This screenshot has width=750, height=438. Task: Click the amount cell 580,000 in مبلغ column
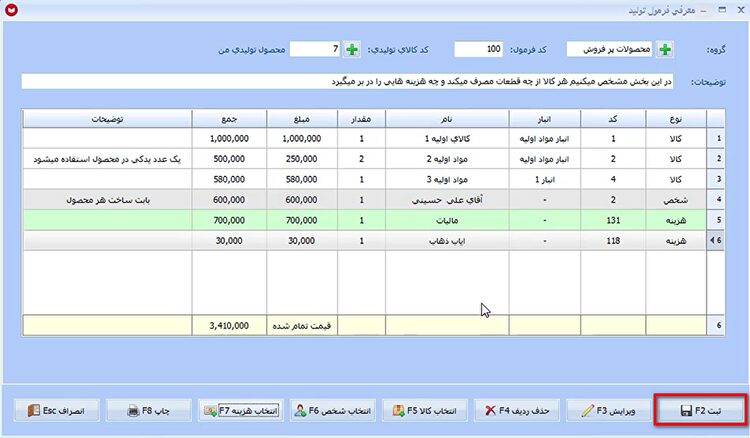point(302,179)
